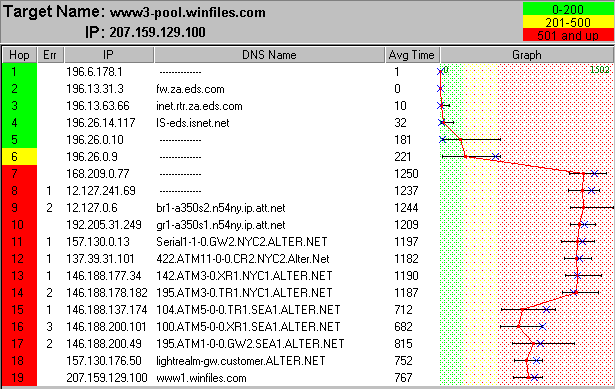Click target IP 207.159.129.100 in header
Viewport: 616px width, 389px height.
click(x=157, y=32)
